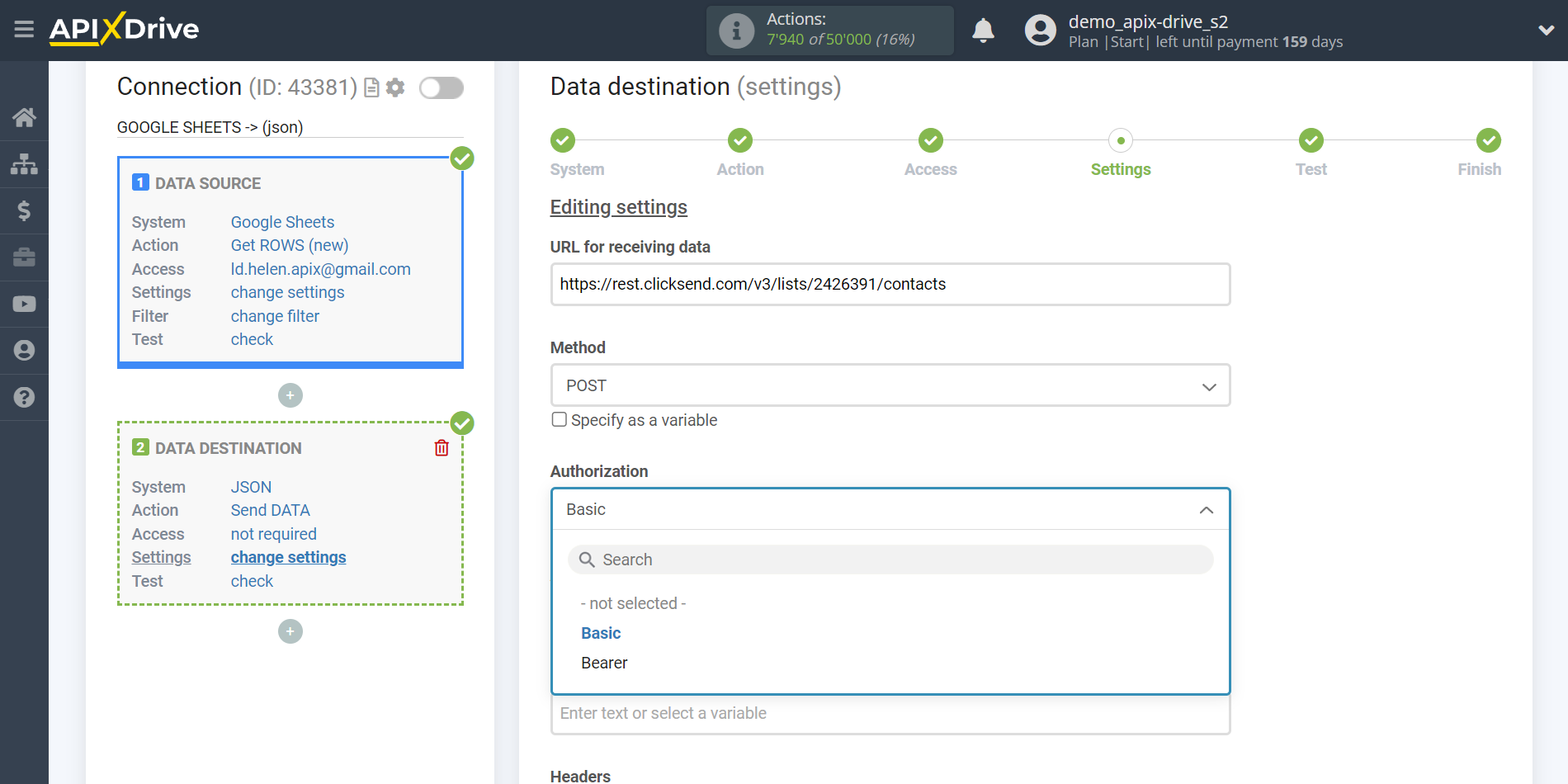
Task: Add step after Data Destination block
Action: point(290,631)
